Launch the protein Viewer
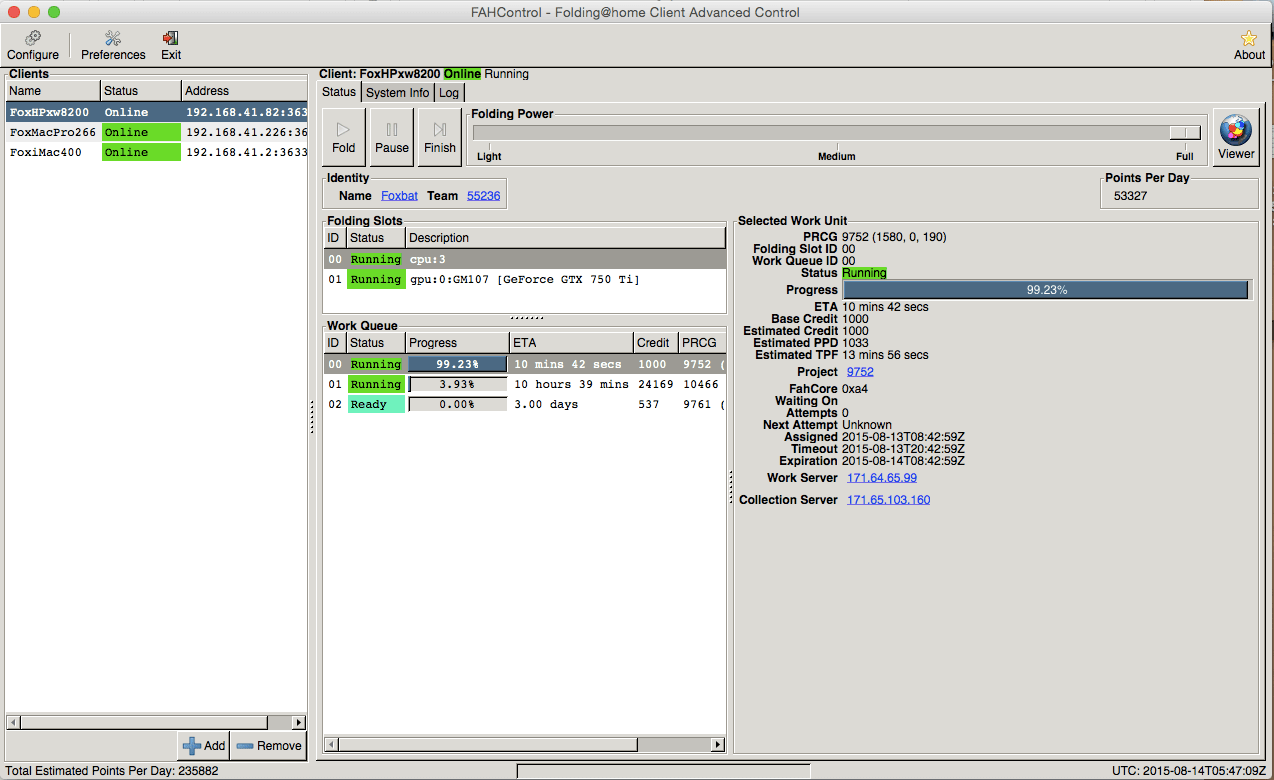Screen dimensions: 1274x780 [1235, 137]
